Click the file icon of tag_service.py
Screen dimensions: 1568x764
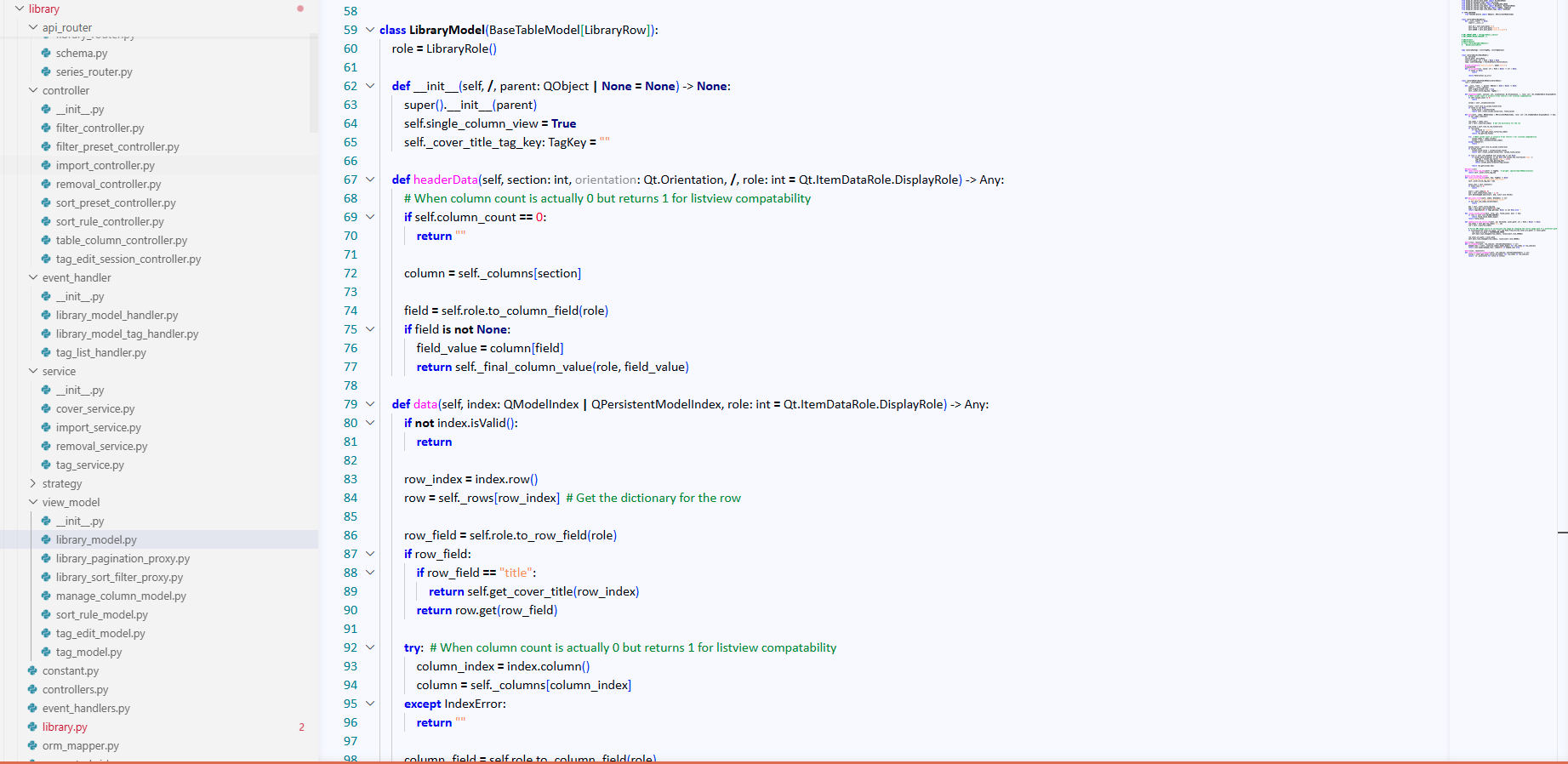point(46,465)
